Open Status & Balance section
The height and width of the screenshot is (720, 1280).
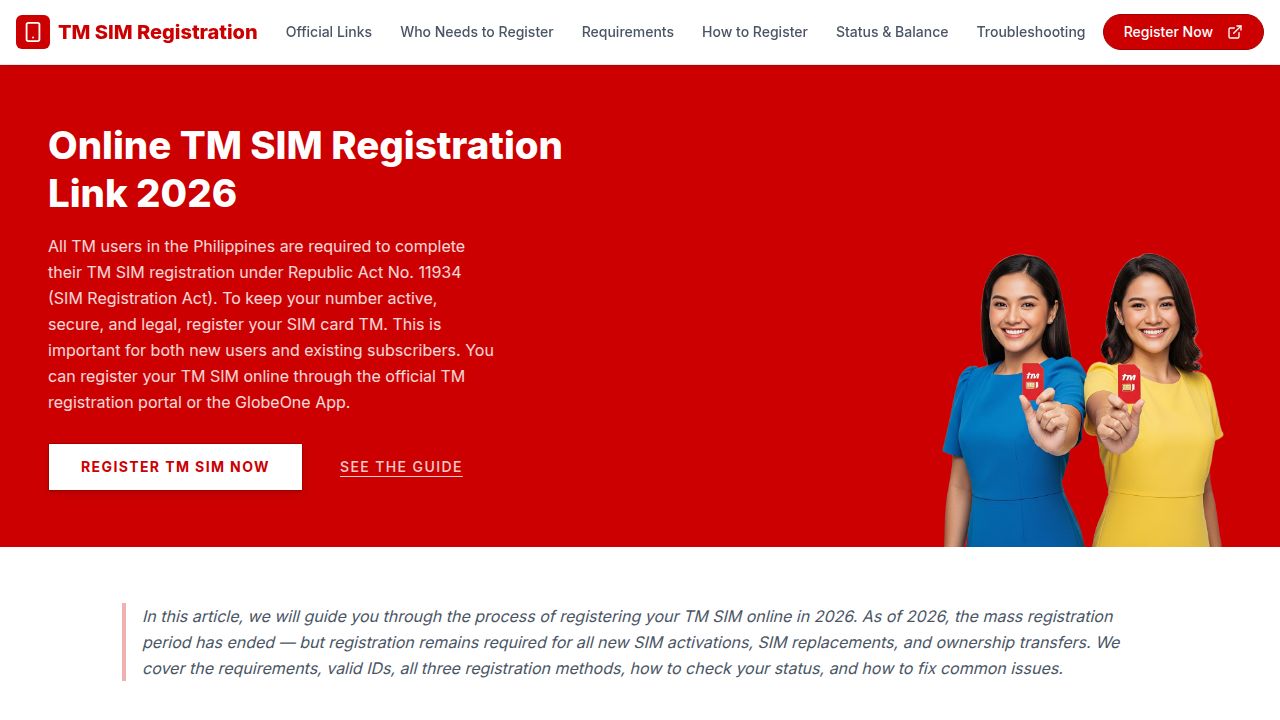click(x=892, y=32)
